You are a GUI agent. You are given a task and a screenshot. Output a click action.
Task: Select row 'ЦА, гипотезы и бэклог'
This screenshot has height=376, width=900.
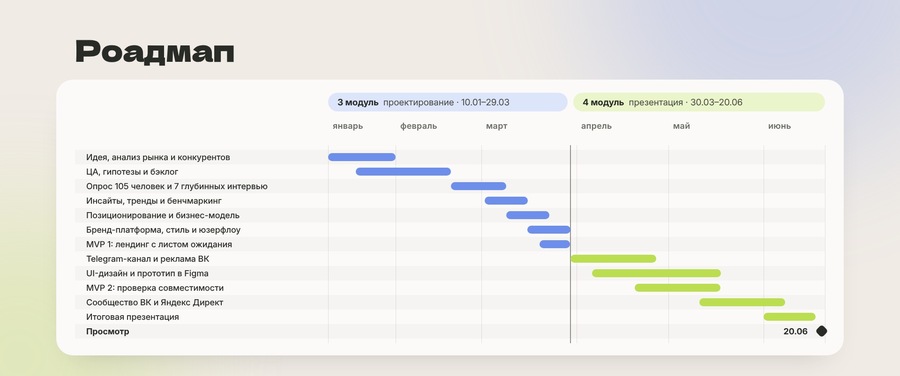click(450, 172)
